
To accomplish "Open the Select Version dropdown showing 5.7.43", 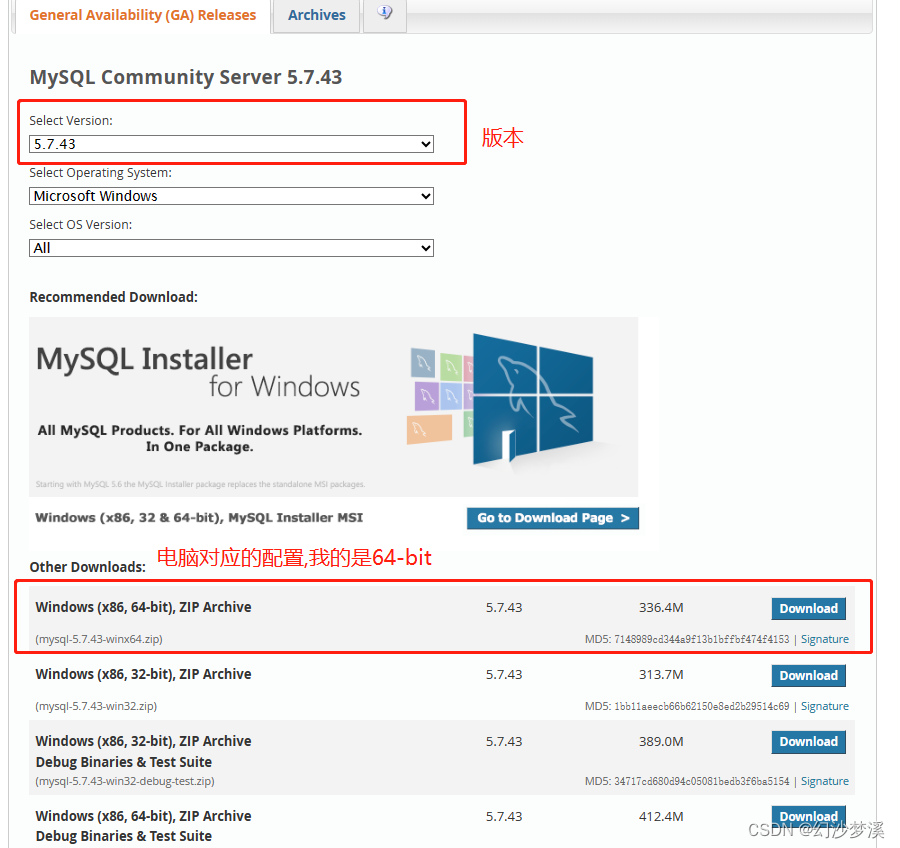I will (x=231, y=144).
